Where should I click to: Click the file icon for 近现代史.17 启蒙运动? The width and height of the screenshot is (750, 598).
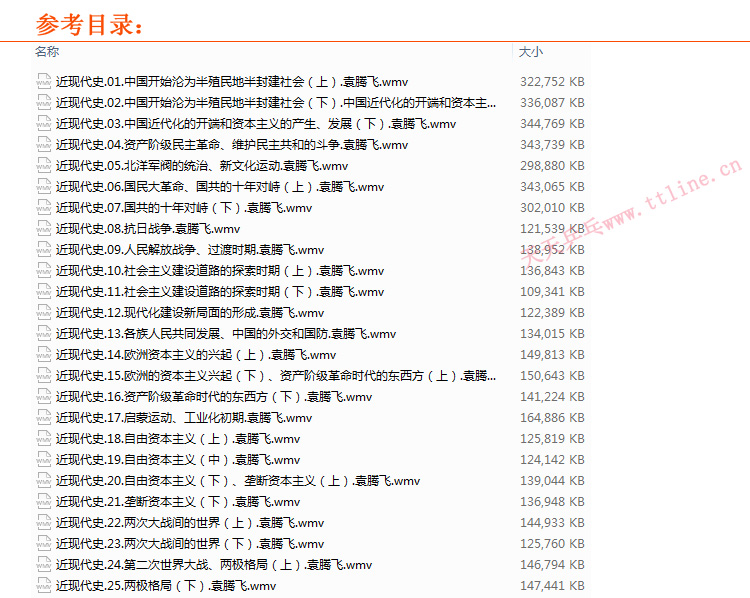click(42, 418)
